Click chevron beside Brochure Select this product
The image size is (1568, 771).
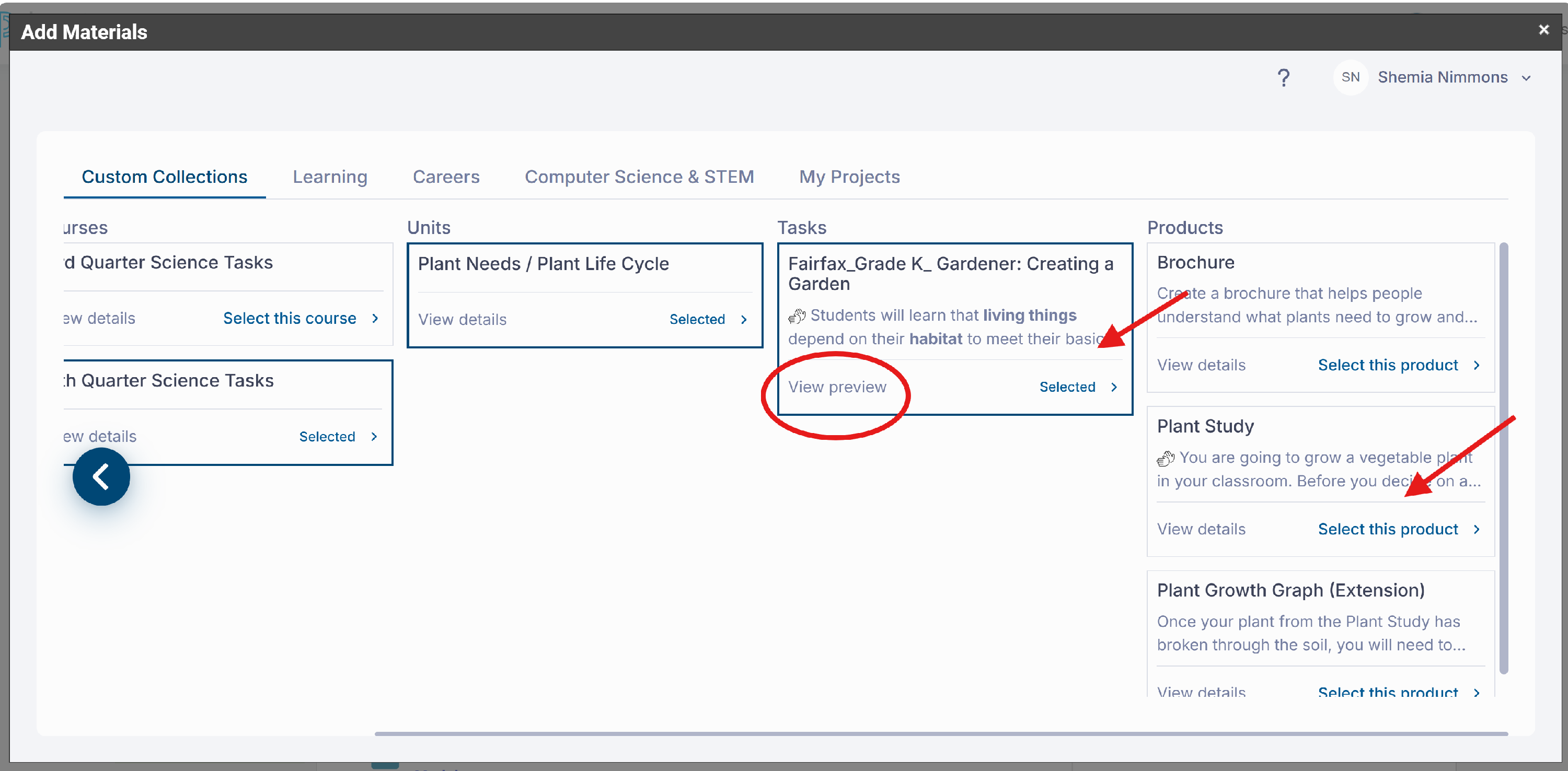(x=1477, y=365)
